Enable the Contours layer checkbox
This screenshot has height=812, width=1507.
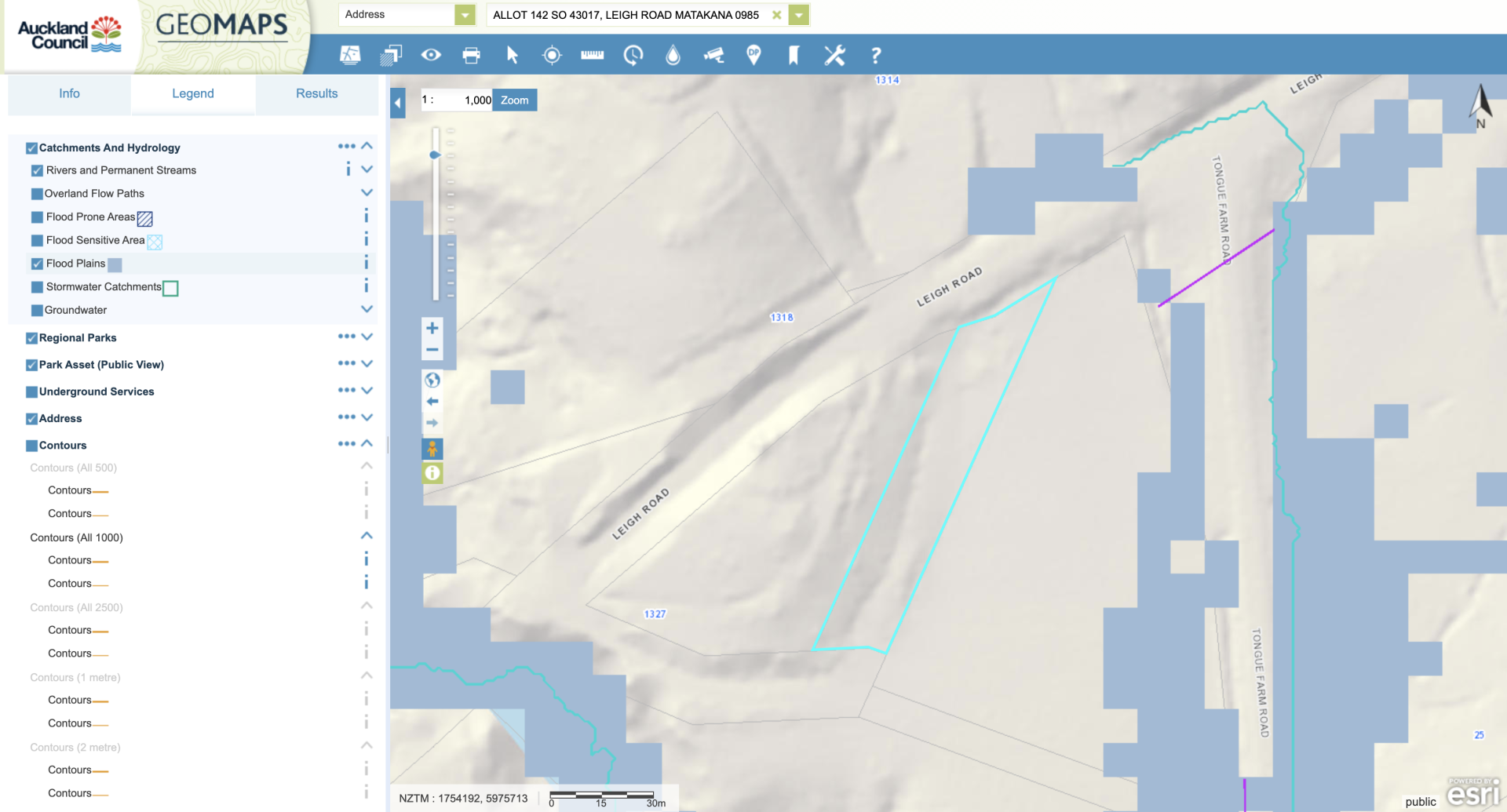tap(32, 446)
